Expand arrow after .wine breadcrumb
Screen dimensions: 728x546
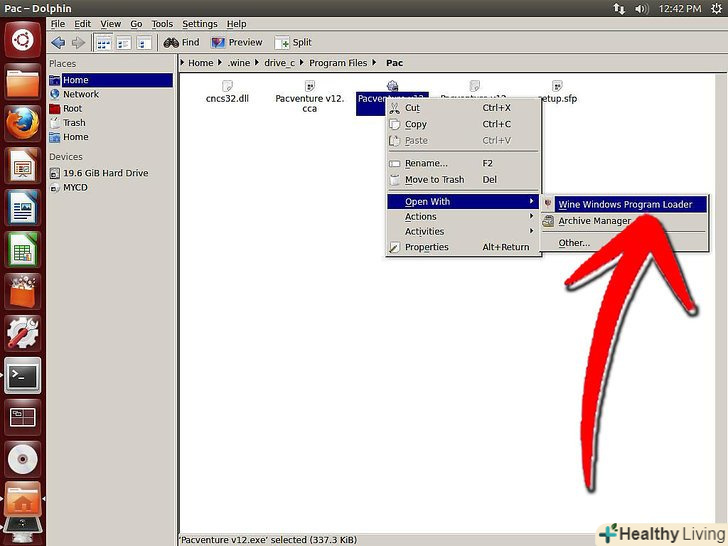256,62
